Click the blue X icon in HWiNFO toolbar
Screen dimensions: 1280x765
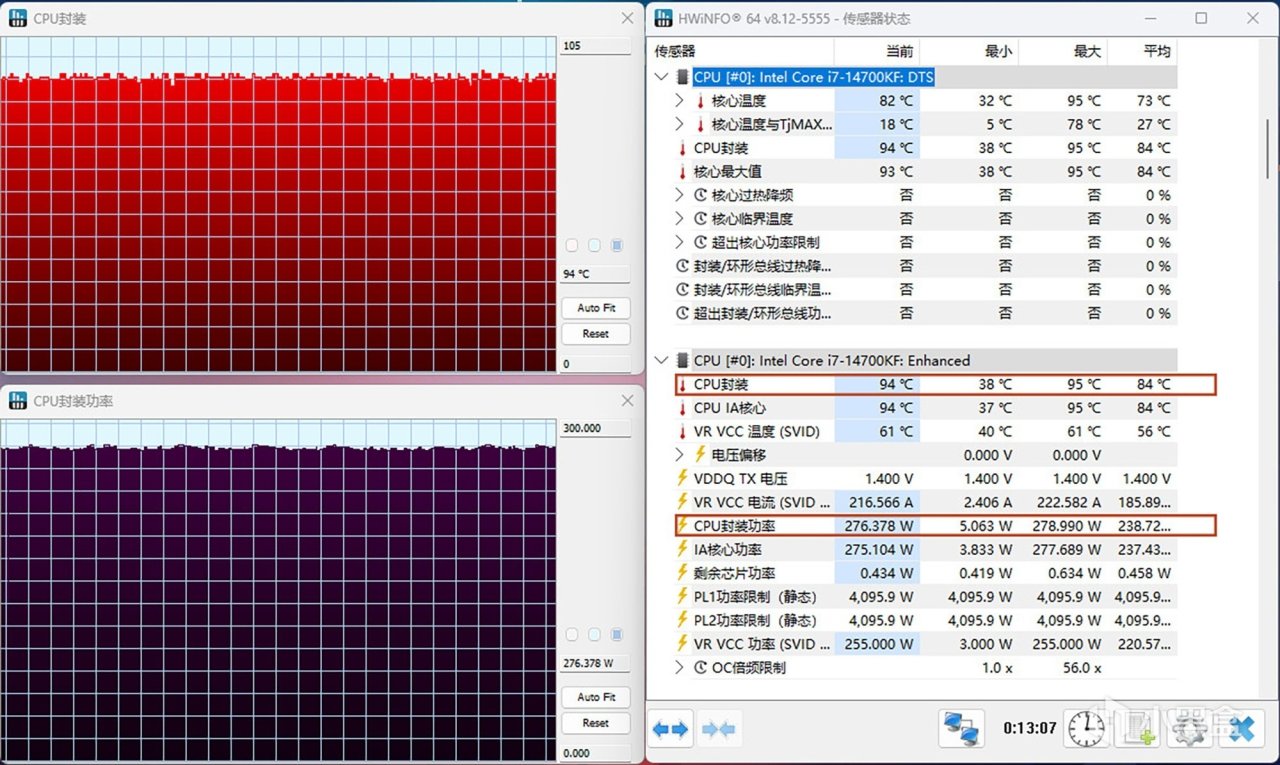(1241, 729)
